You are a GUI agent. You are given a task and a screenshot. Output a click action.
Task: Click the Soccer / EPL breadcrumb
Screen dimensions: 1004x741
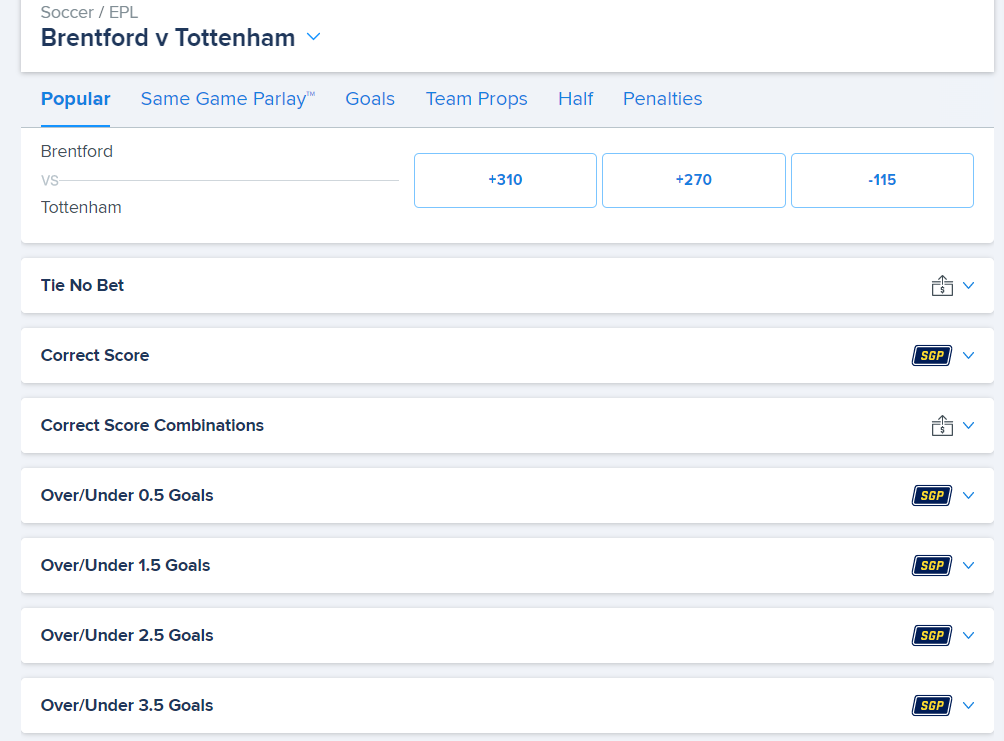[x=89, y=12]
